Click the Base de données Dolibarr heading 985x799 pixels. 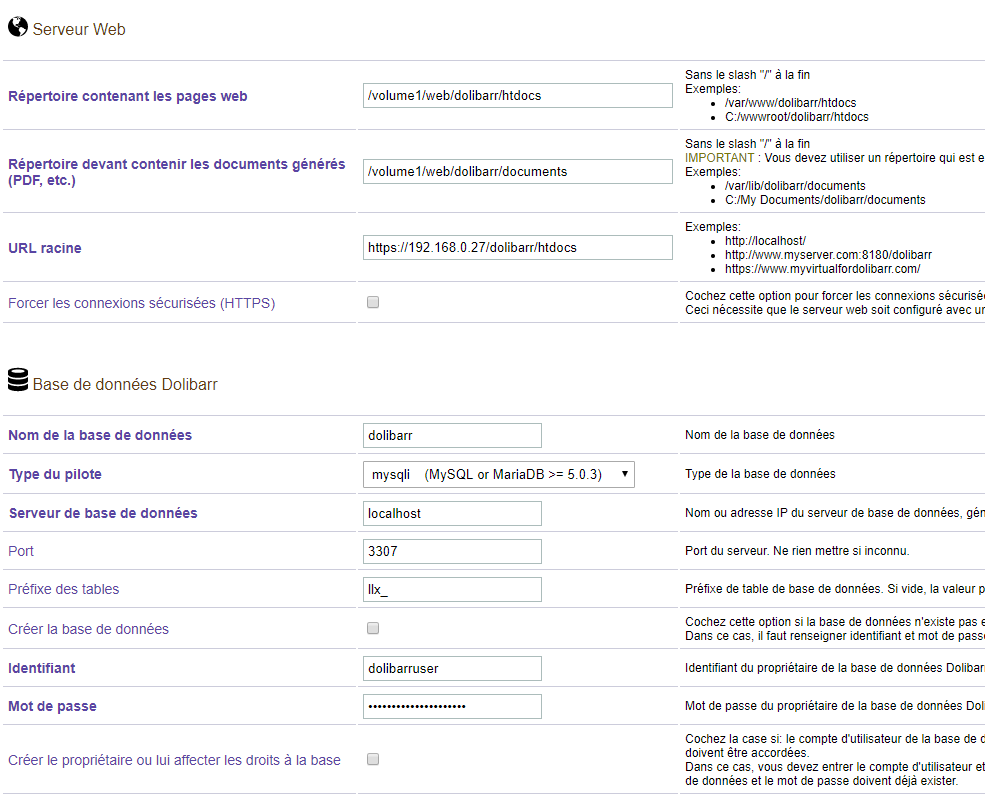(125, 384)
